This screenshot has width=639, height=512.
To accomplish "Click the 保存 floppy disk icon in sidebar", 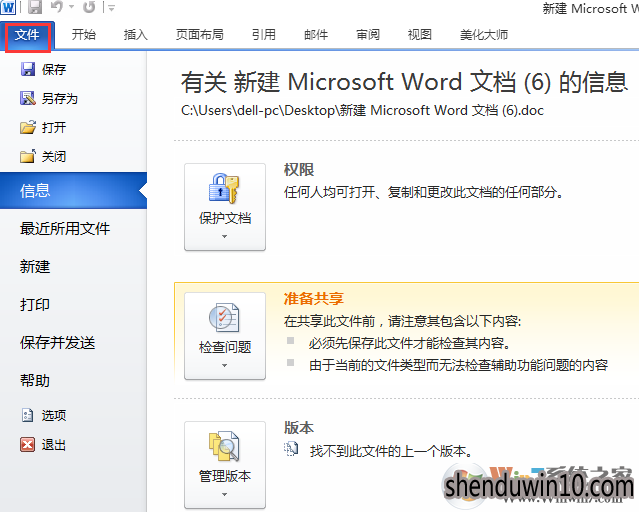I will click(x=28, y=69).
